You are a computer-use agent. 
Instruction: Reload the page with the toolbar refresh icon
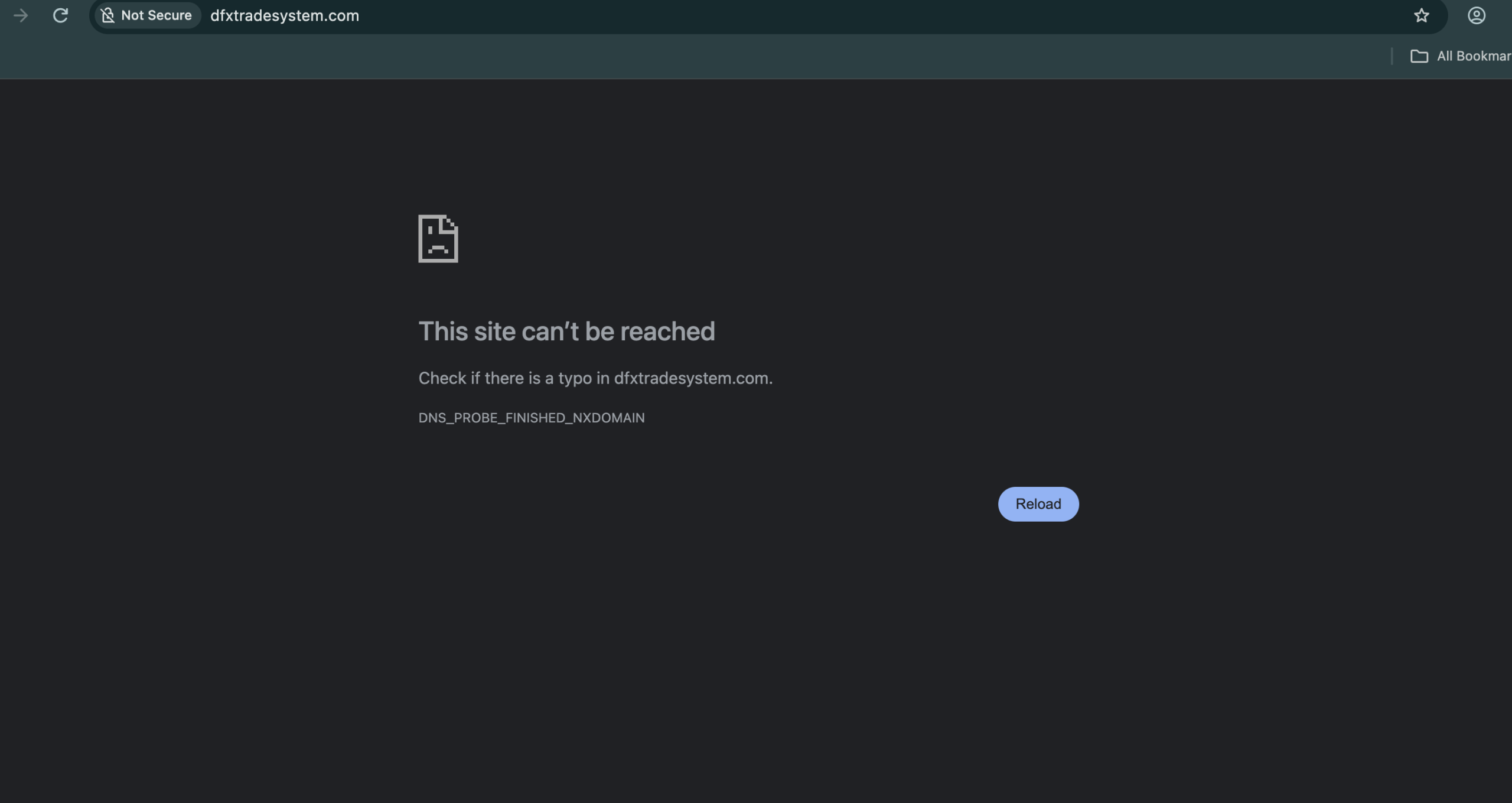point(60,15)
